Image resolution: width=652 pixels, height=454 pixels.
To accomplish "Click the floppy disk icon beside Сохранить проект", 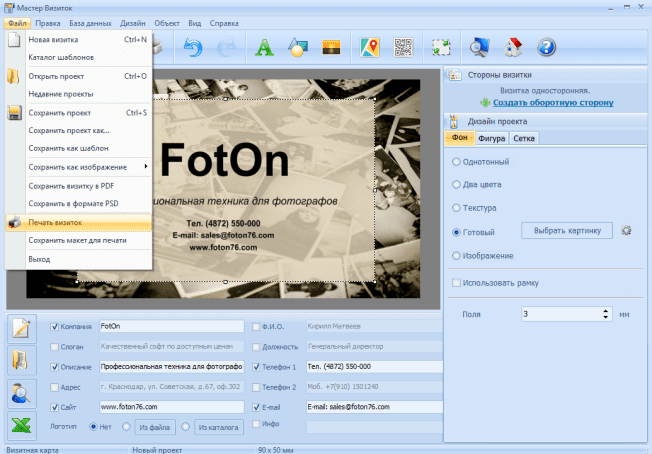I will pos(15,113).
